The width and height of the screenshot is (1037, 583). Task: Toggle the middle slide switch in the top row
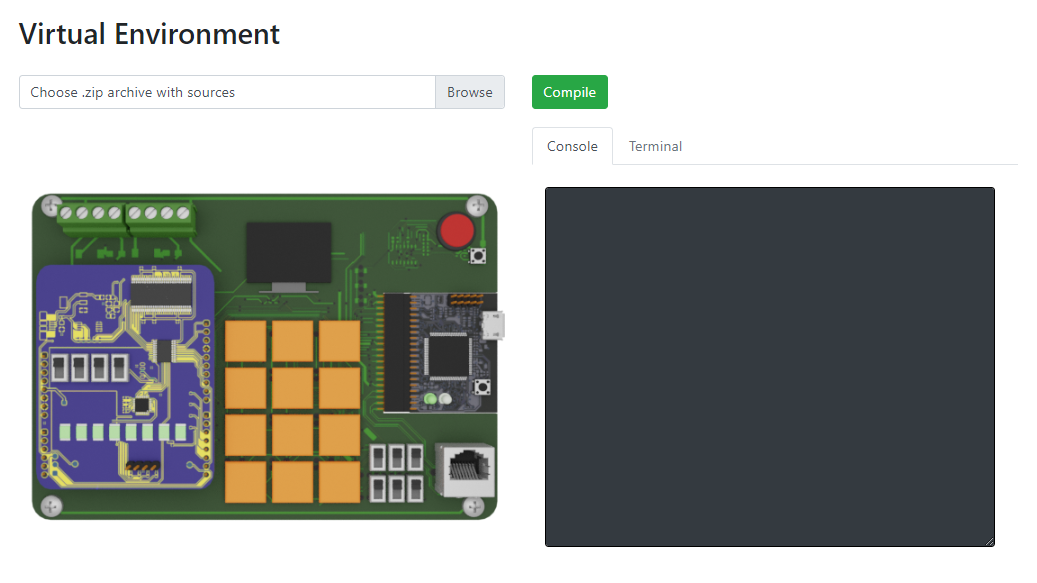pyautogui.click(x=397, y=457)
